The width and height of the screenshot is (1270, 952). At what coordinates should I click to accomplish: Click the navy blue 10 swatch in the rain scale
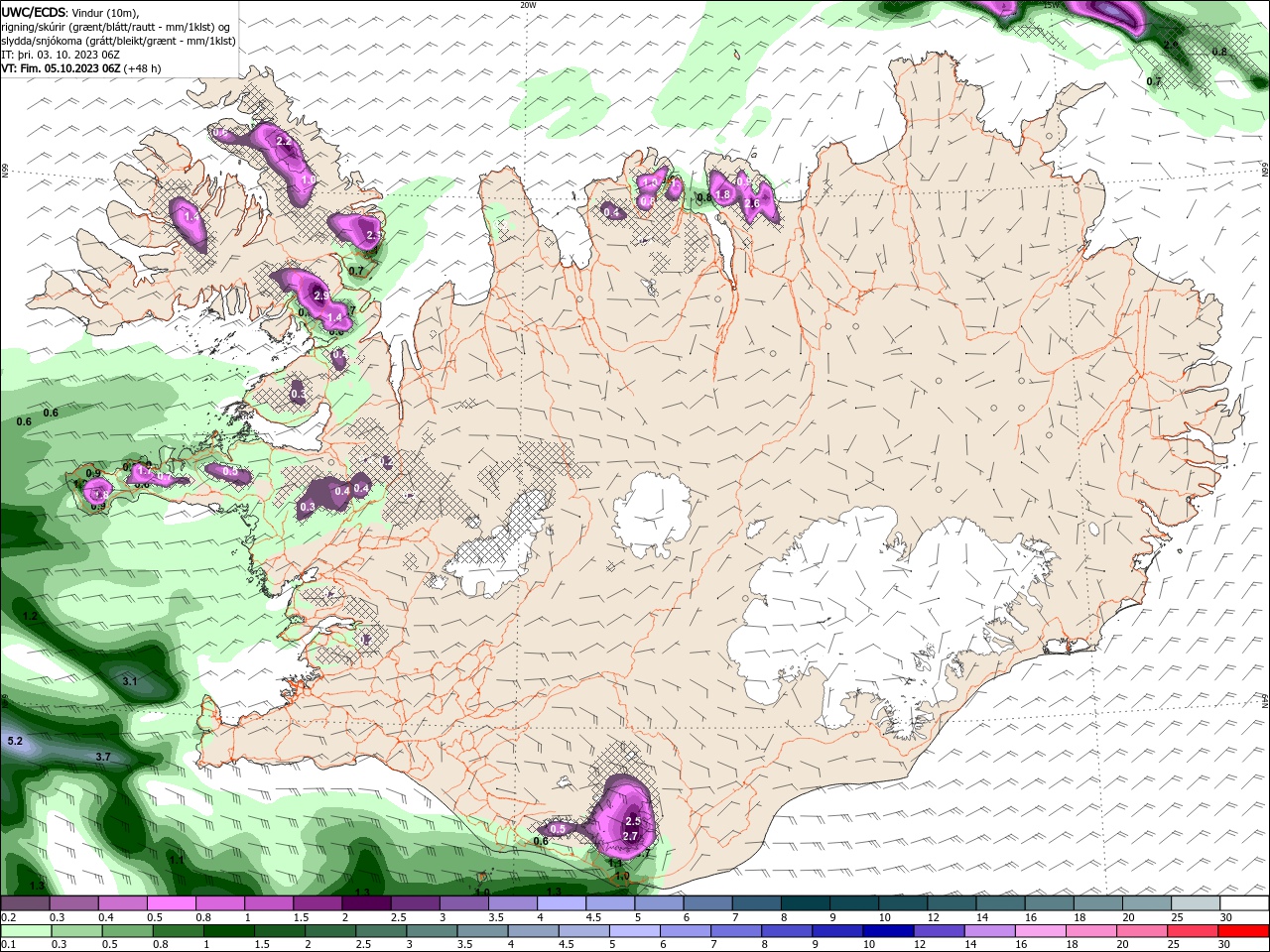point(889,930)
